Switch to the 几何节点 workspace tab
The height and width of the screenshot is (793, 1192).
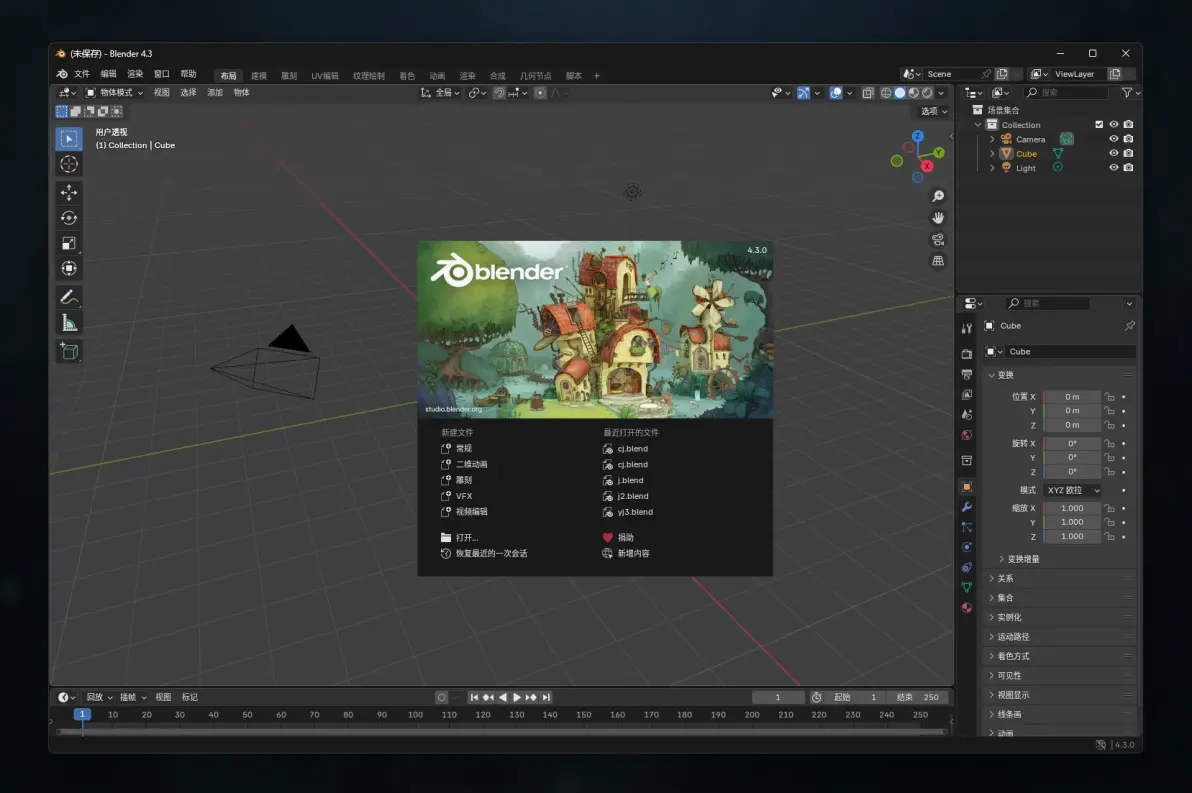click(535, 76)
